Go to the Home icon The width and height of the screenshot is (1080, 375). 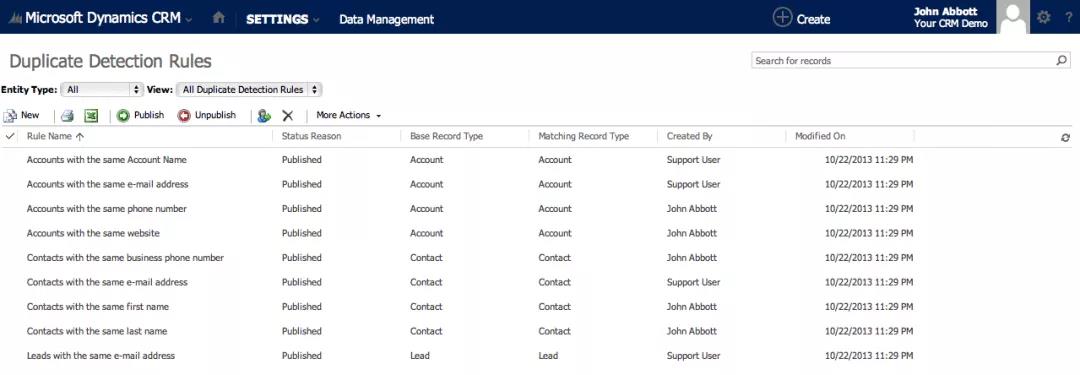click(x=218, y=18)
